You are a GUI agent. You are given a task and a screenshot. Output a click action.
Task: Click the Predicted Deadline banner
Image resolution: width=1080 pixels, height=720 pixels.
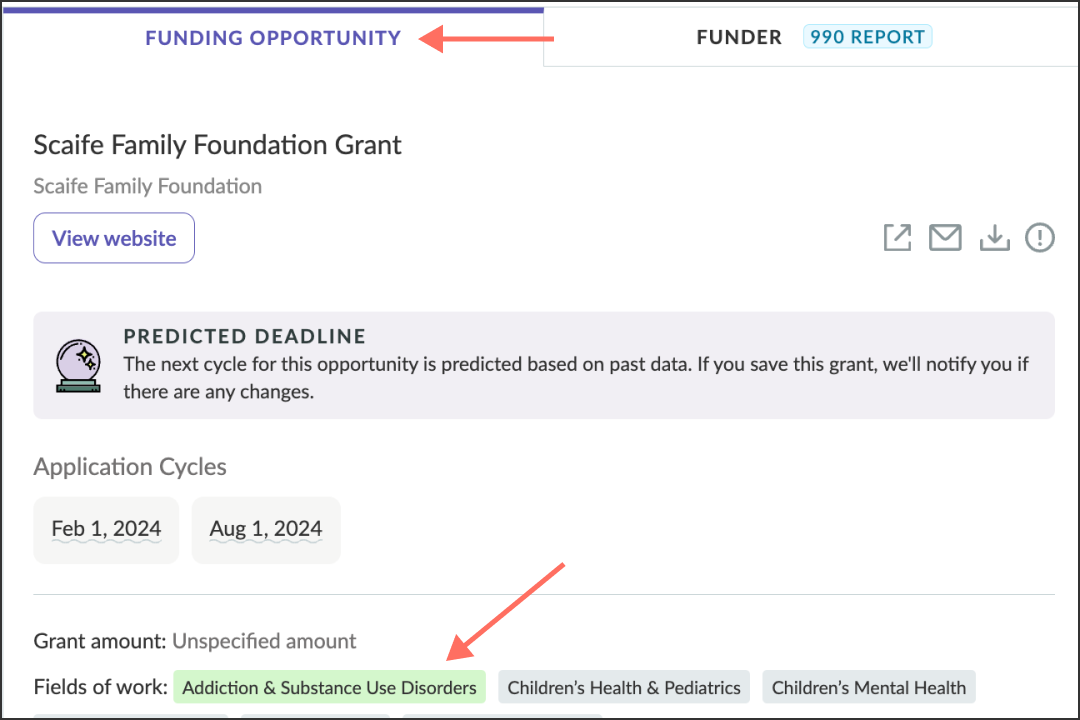544,364
